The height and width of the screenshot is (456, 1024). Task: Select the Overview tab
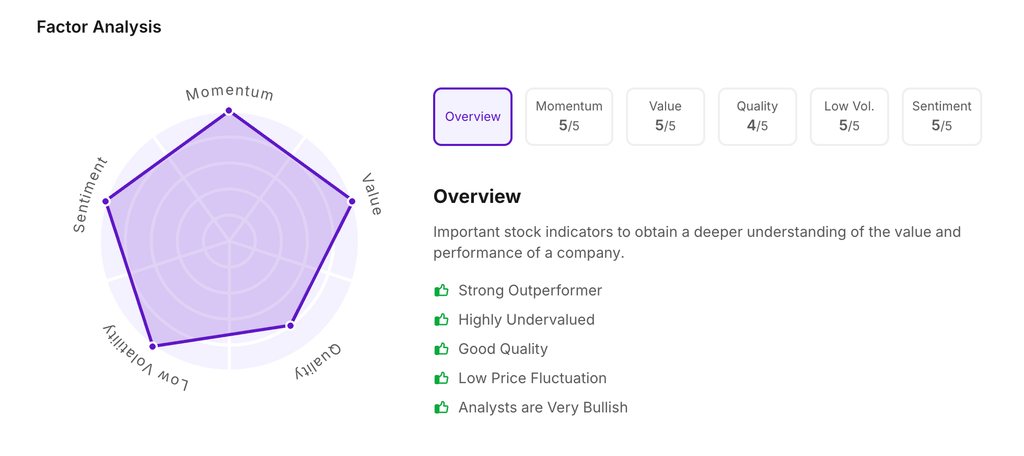coord(473,117)
